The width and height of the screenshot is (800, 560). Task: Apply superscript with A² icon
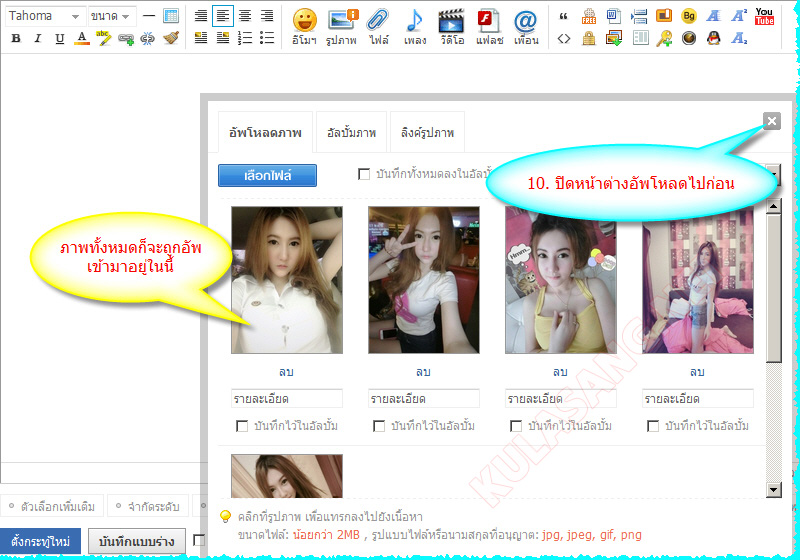739,16
